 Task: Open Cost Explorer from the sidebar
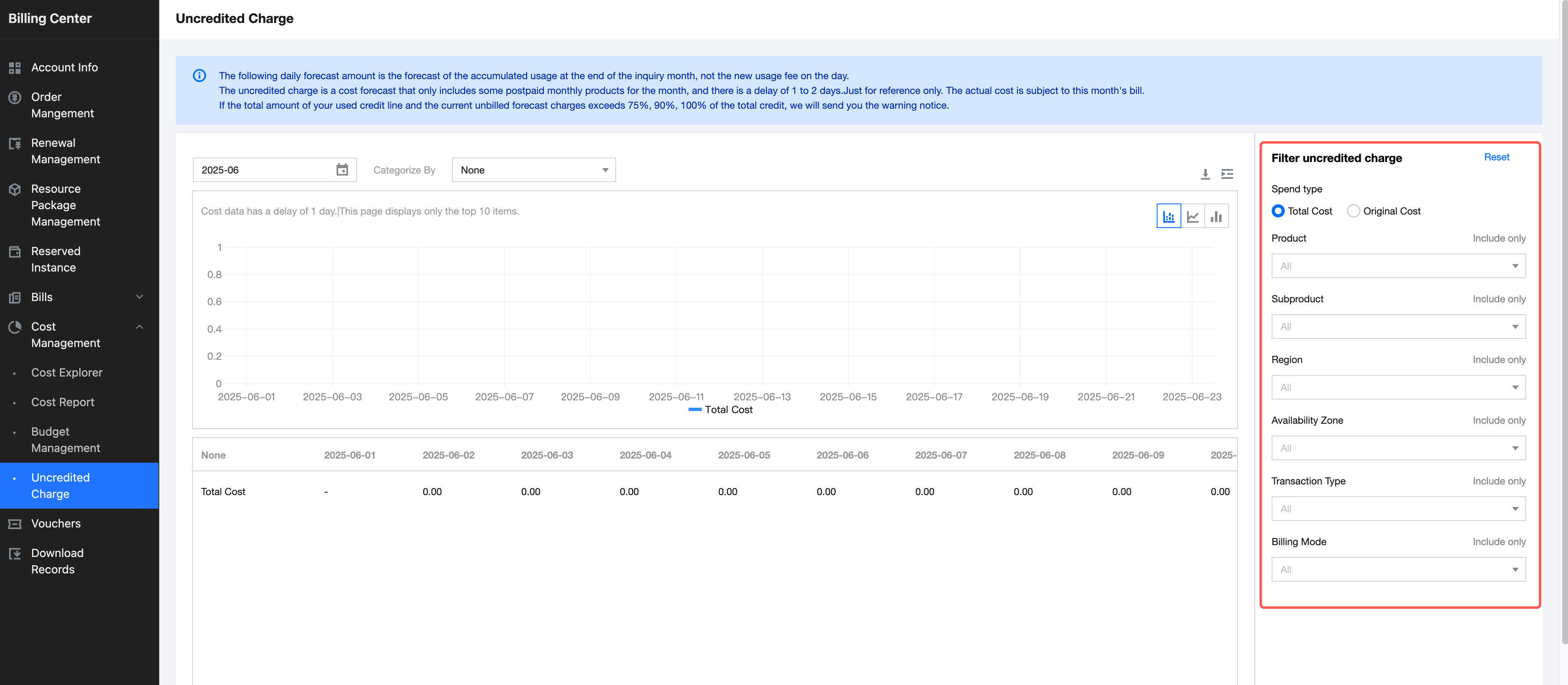coord(67,373)
